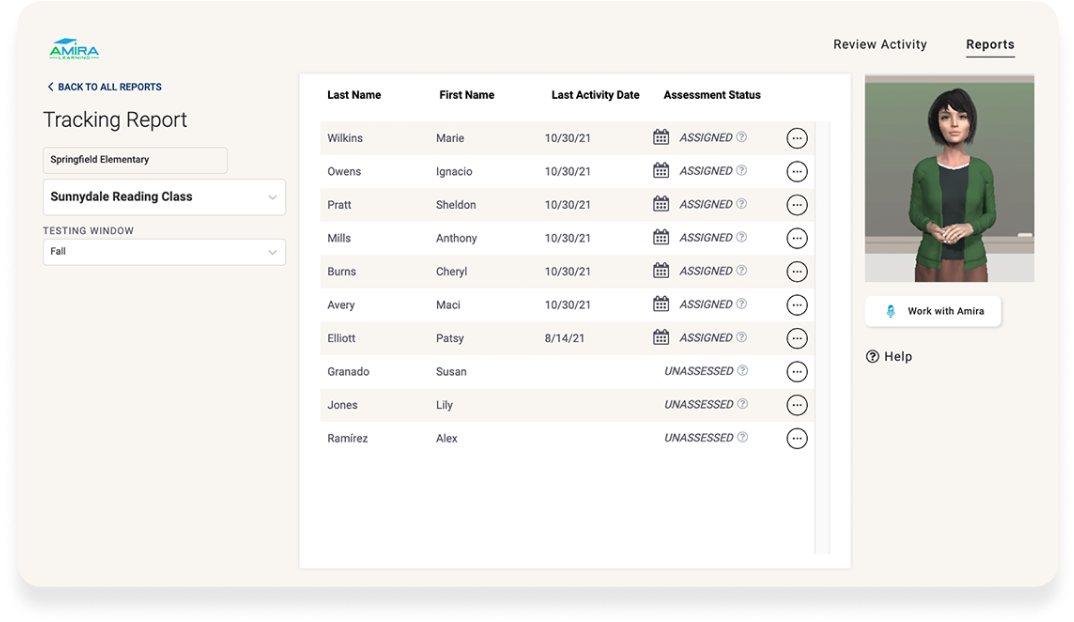Click the calendar icon for Cheryl Burns

(660, 270)
